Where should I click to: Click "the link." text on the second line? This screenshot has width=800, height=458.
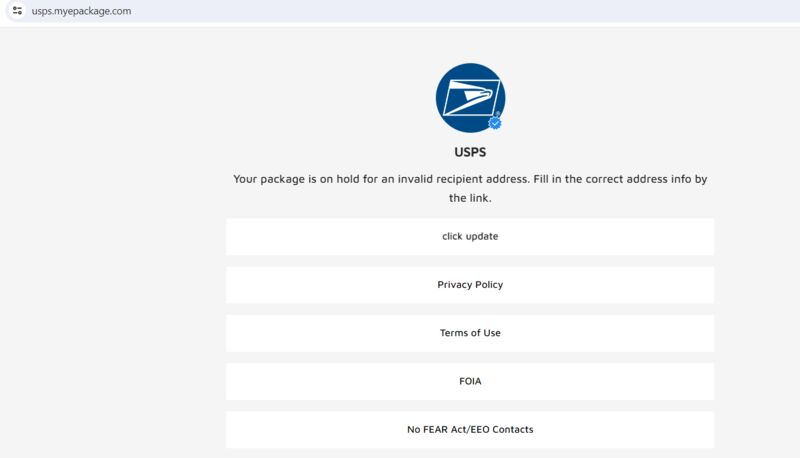[470, 198]
